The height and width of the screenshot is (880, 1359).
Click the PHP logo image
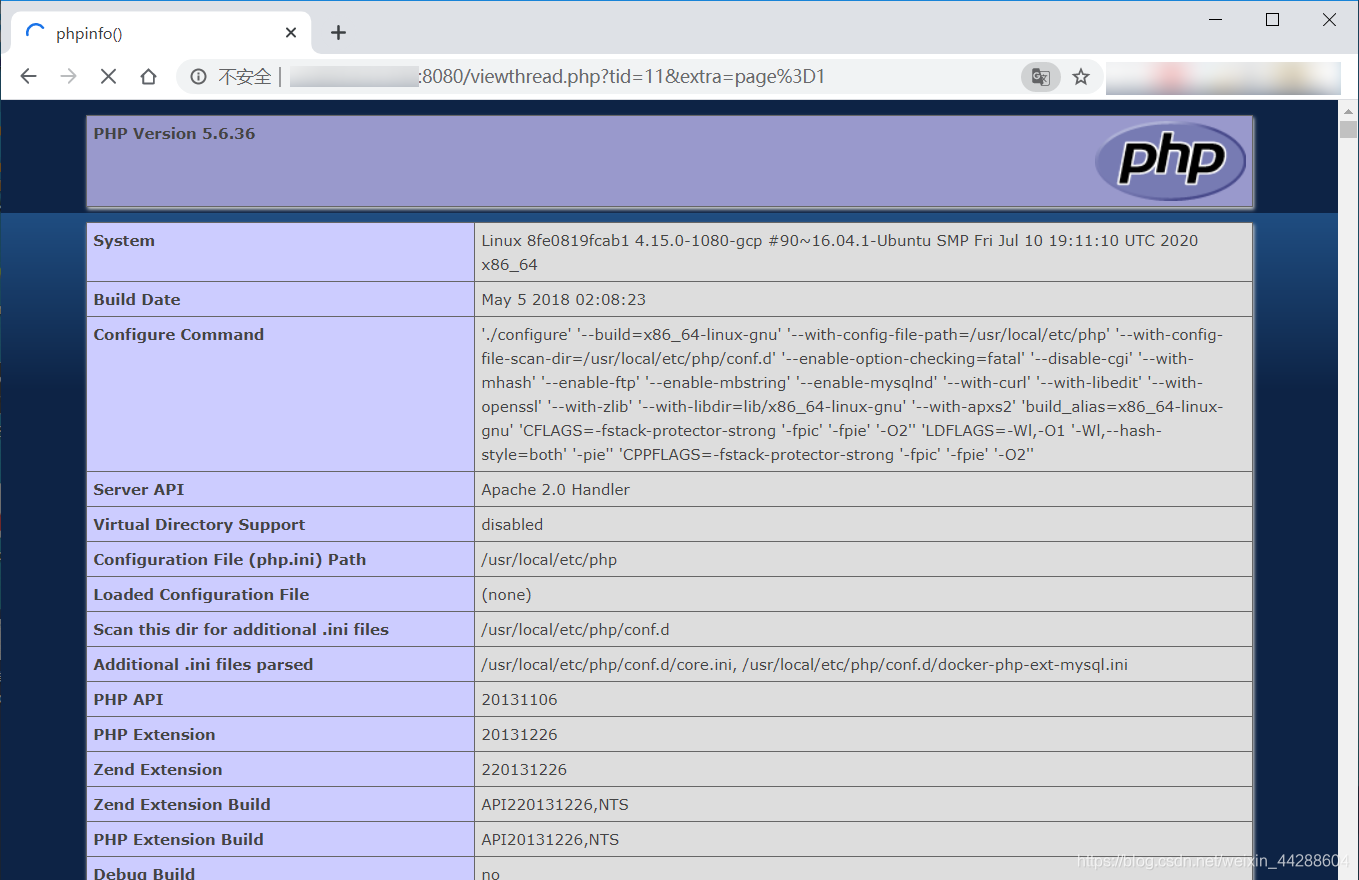[x=1170, y=161]
